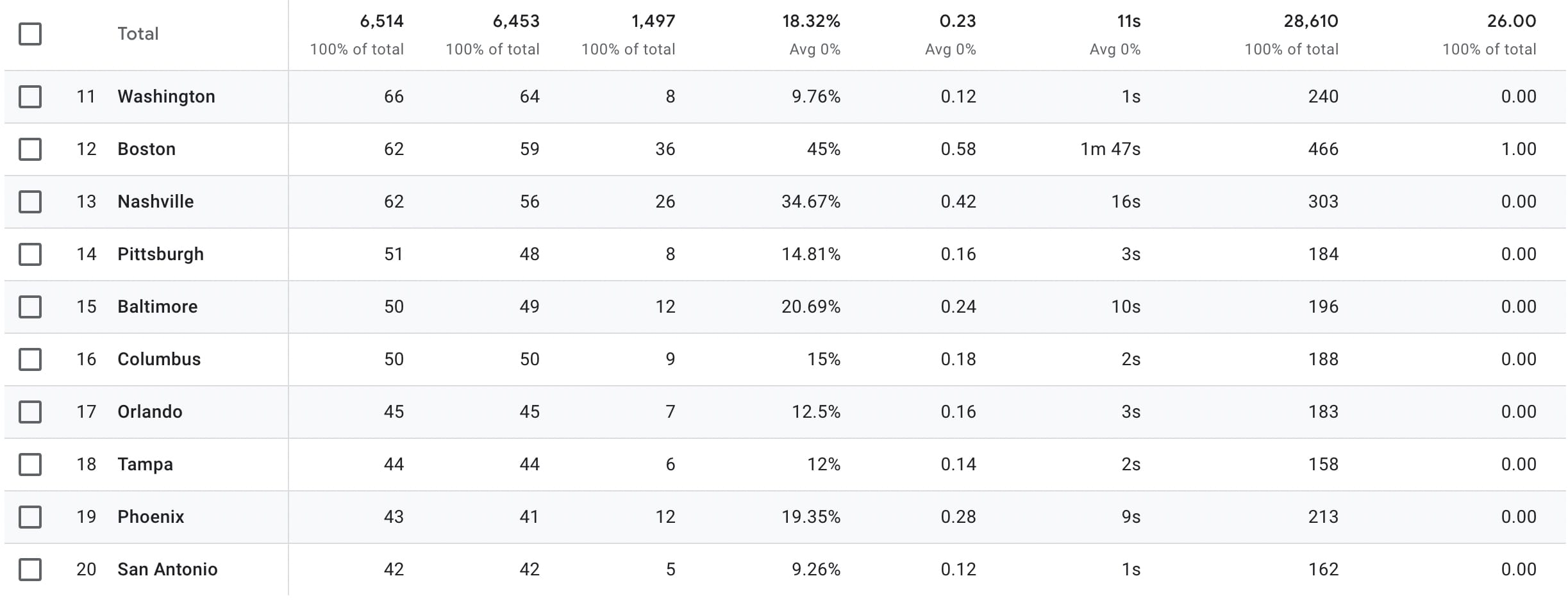Click the Total row label

(x=138, y=34)
